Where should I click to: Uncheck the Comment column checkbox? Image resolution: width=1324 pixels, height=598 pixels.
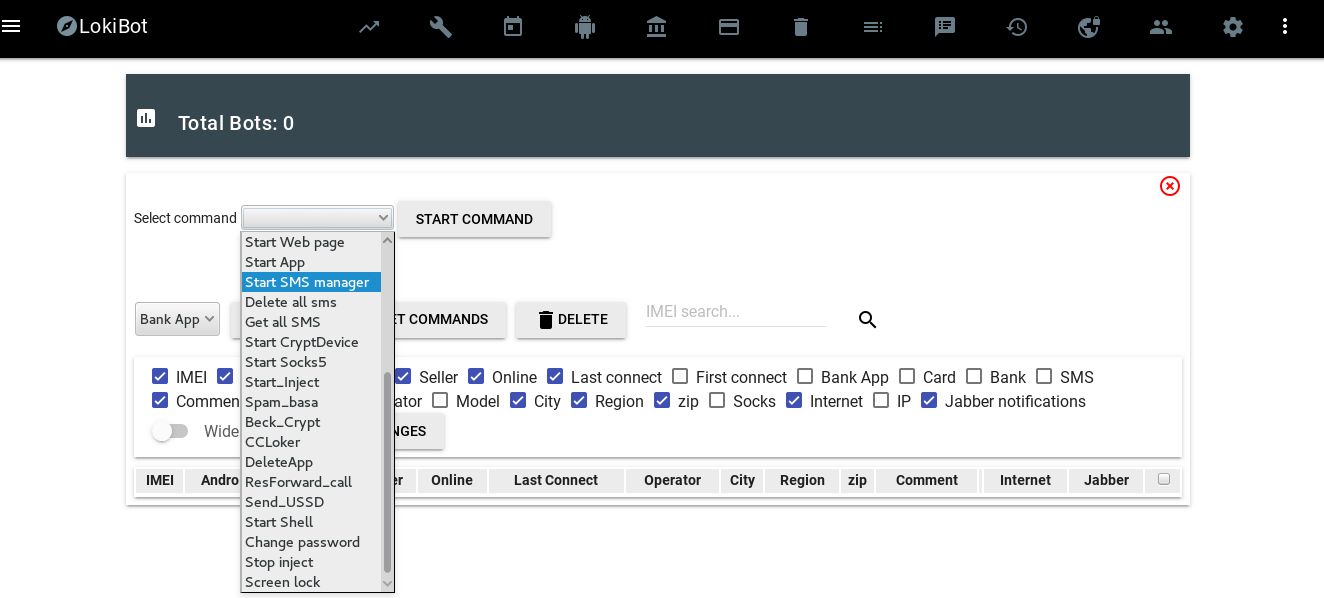click(160, 401)
